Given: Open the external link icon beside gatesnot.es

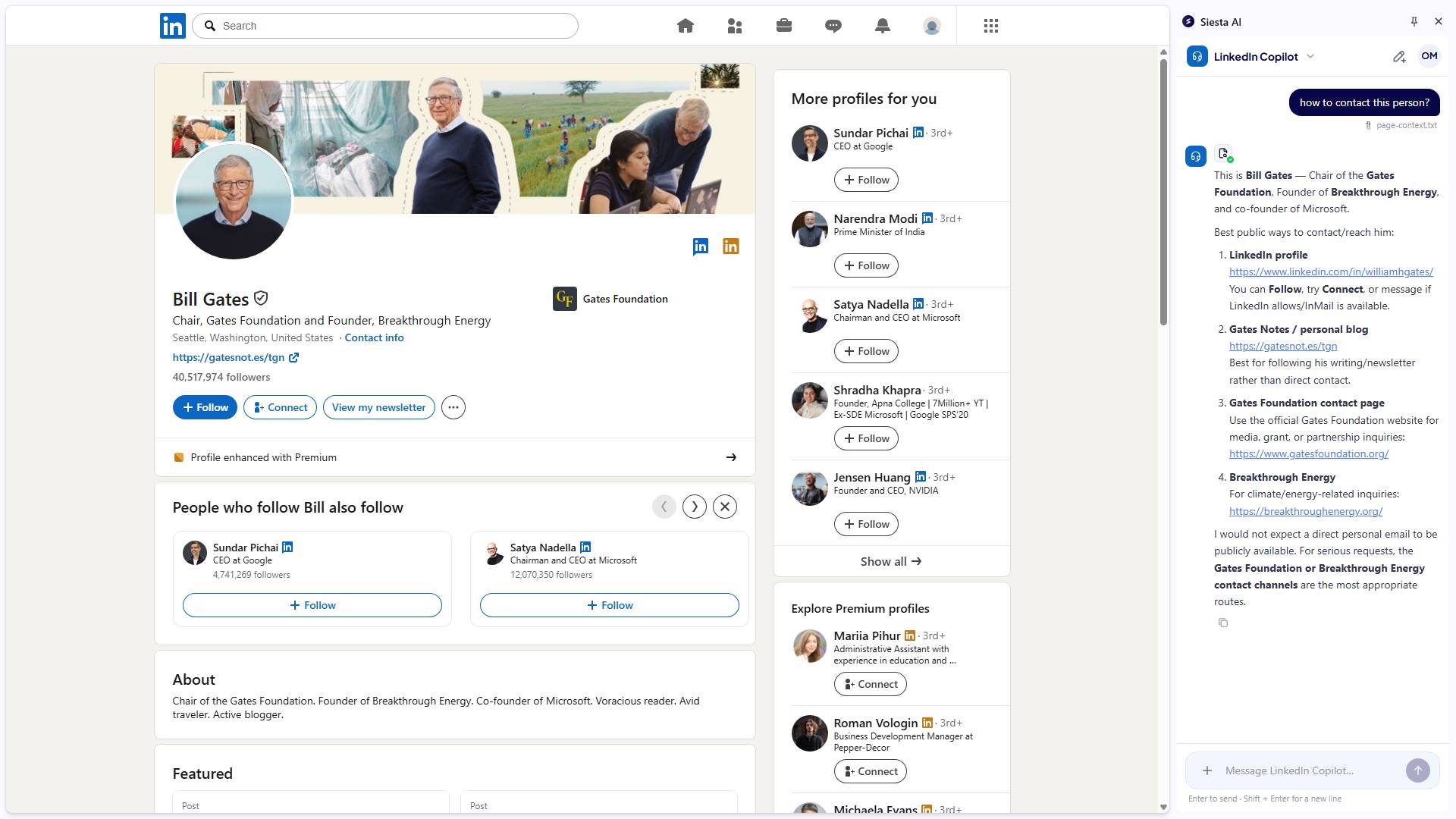Looking at the screenshot, I should (x=294, y=358).
